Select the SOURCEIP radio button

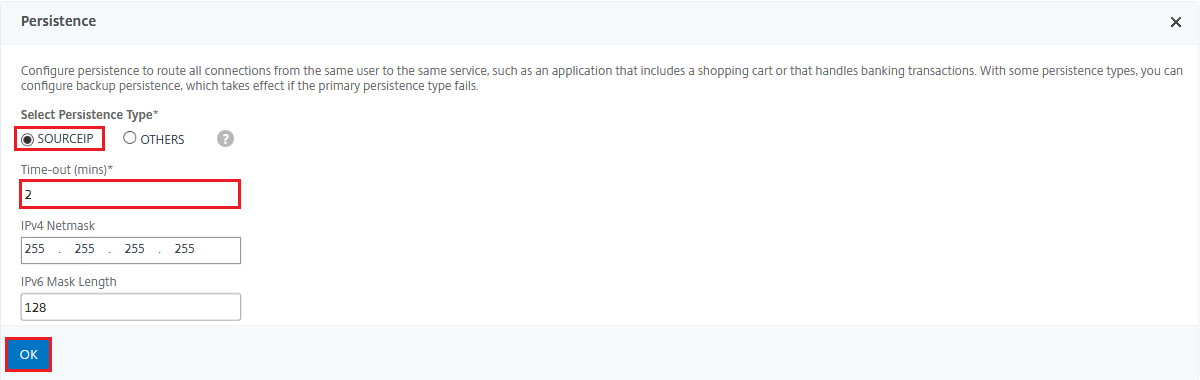(28, 139)
